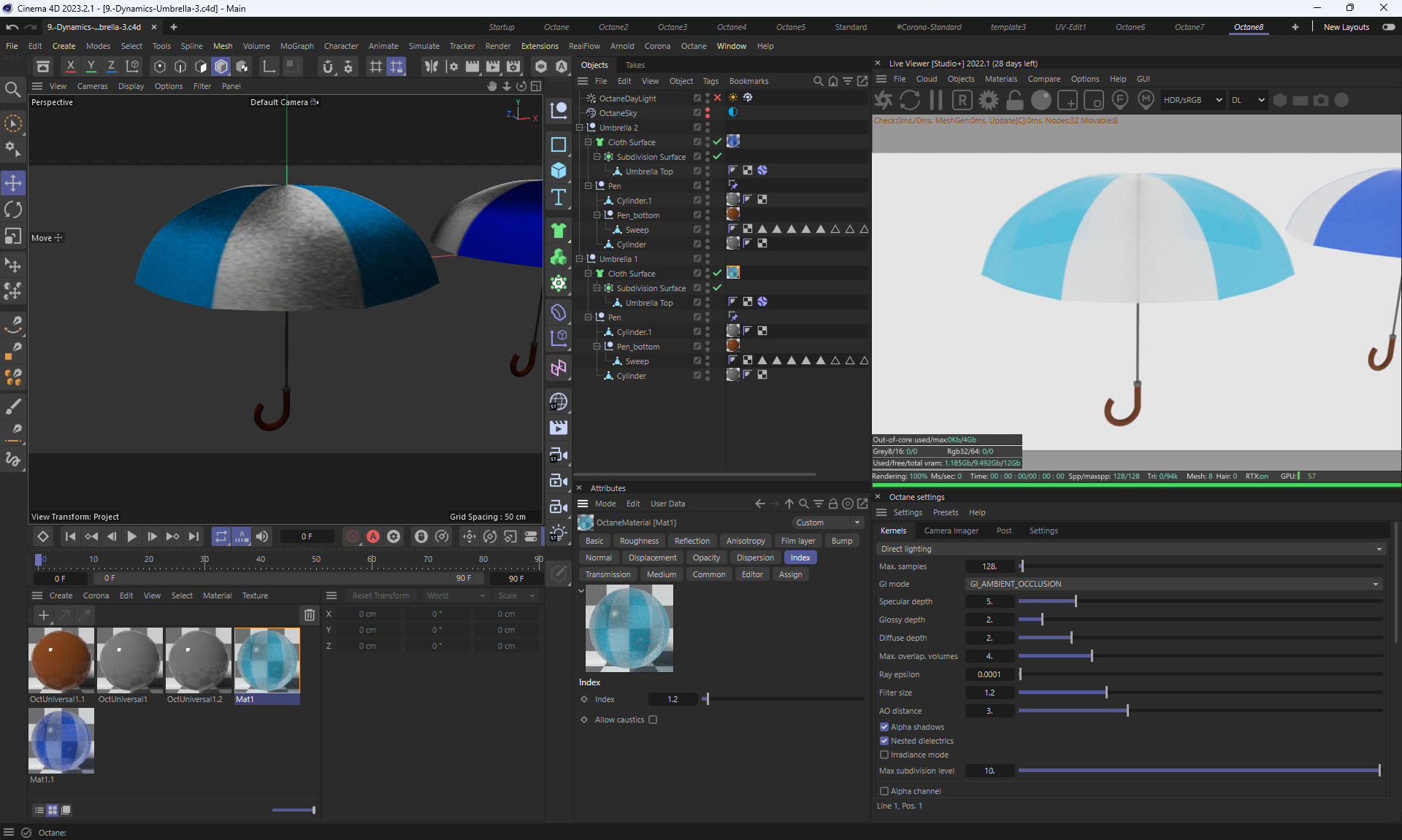Viewport: 1402px width, 840px height.
Task: Select the Move tool in left toolbar
Action: pos(13,182)
